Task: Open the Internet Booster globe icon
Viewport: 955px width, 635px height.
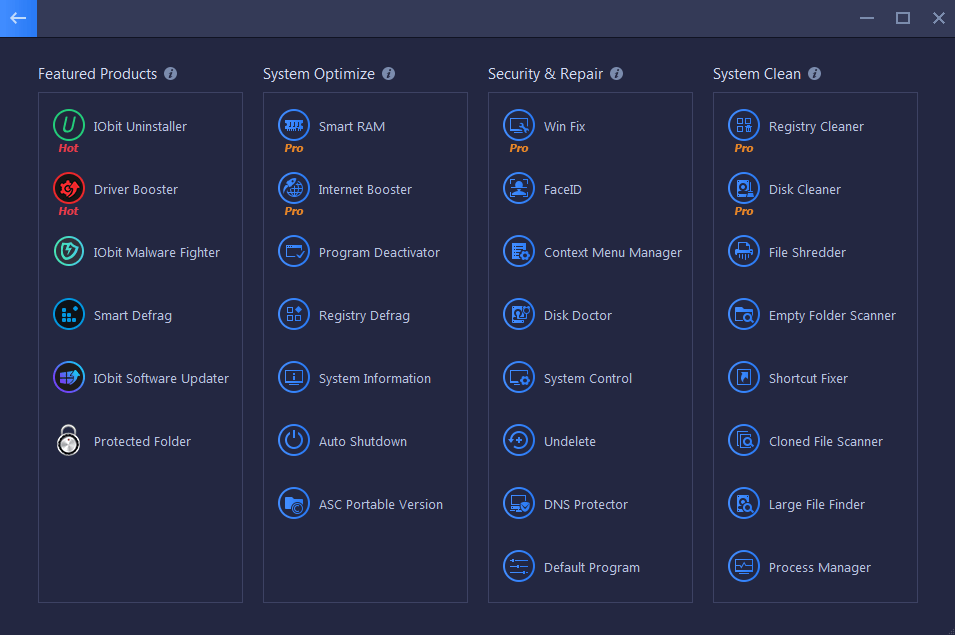Action: pos(294,188)
